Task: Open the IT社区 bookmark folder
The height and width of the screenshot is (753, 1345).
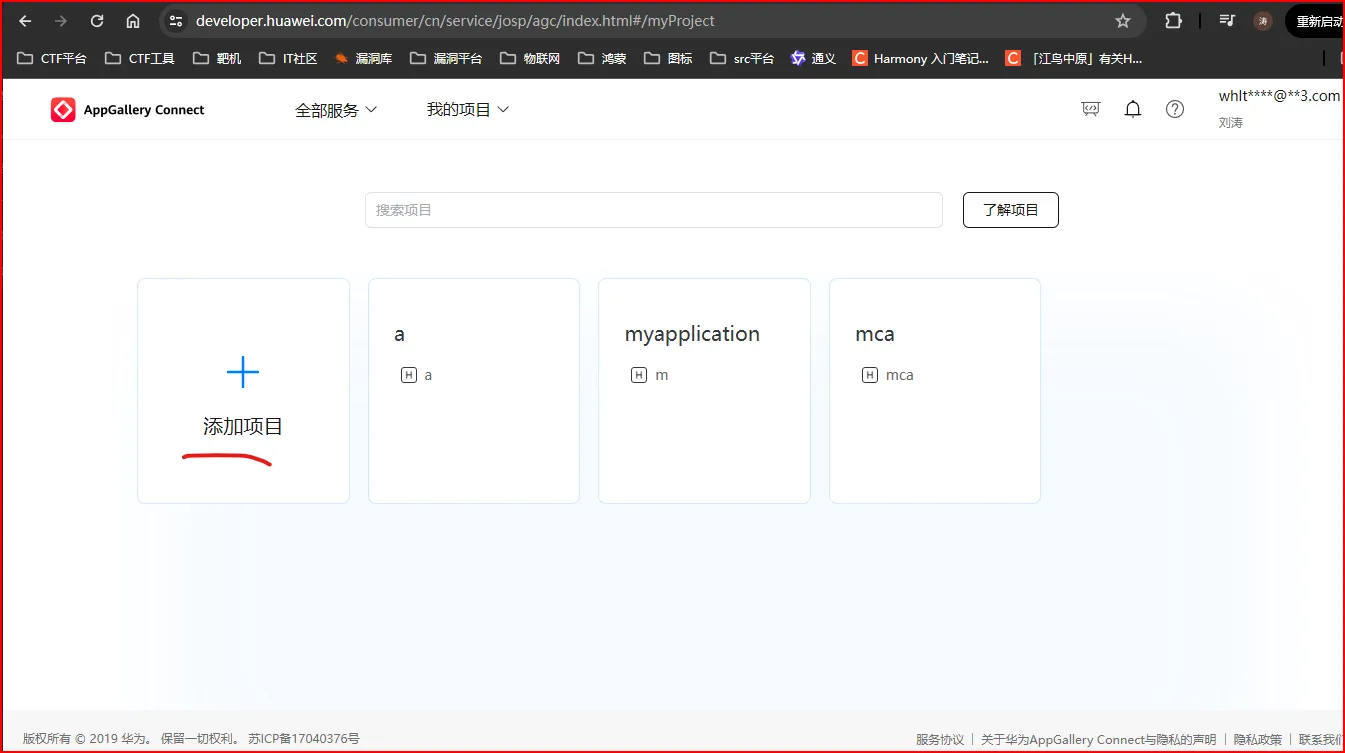Action: pyautogui.click(x=288, y=59)
